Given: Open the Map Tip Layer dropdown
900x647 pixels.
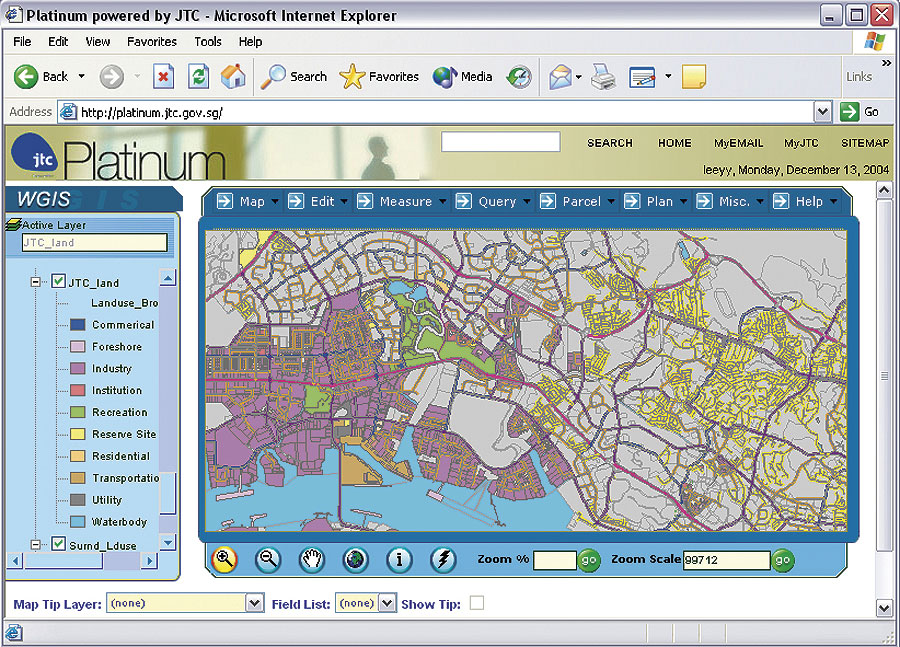Looking at the screenshot, I should (x=255, y=603).
